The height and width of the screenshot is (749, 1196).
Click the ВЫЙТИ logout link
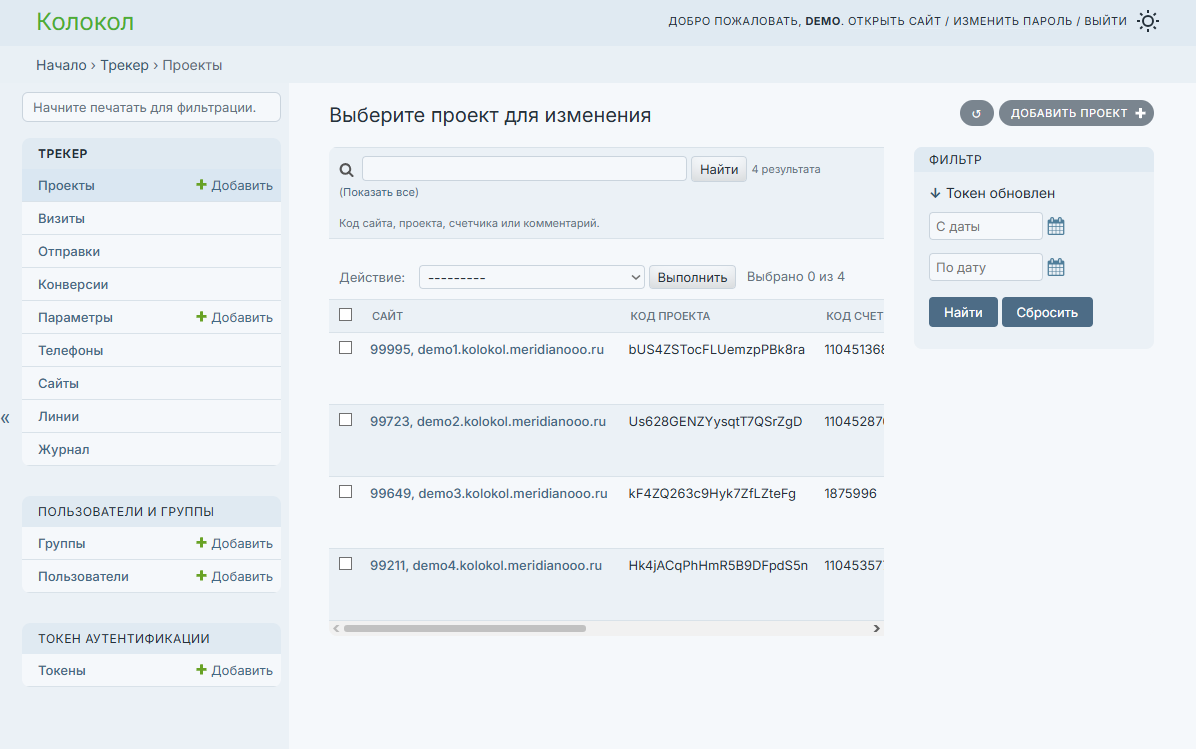coord(1105,21)
